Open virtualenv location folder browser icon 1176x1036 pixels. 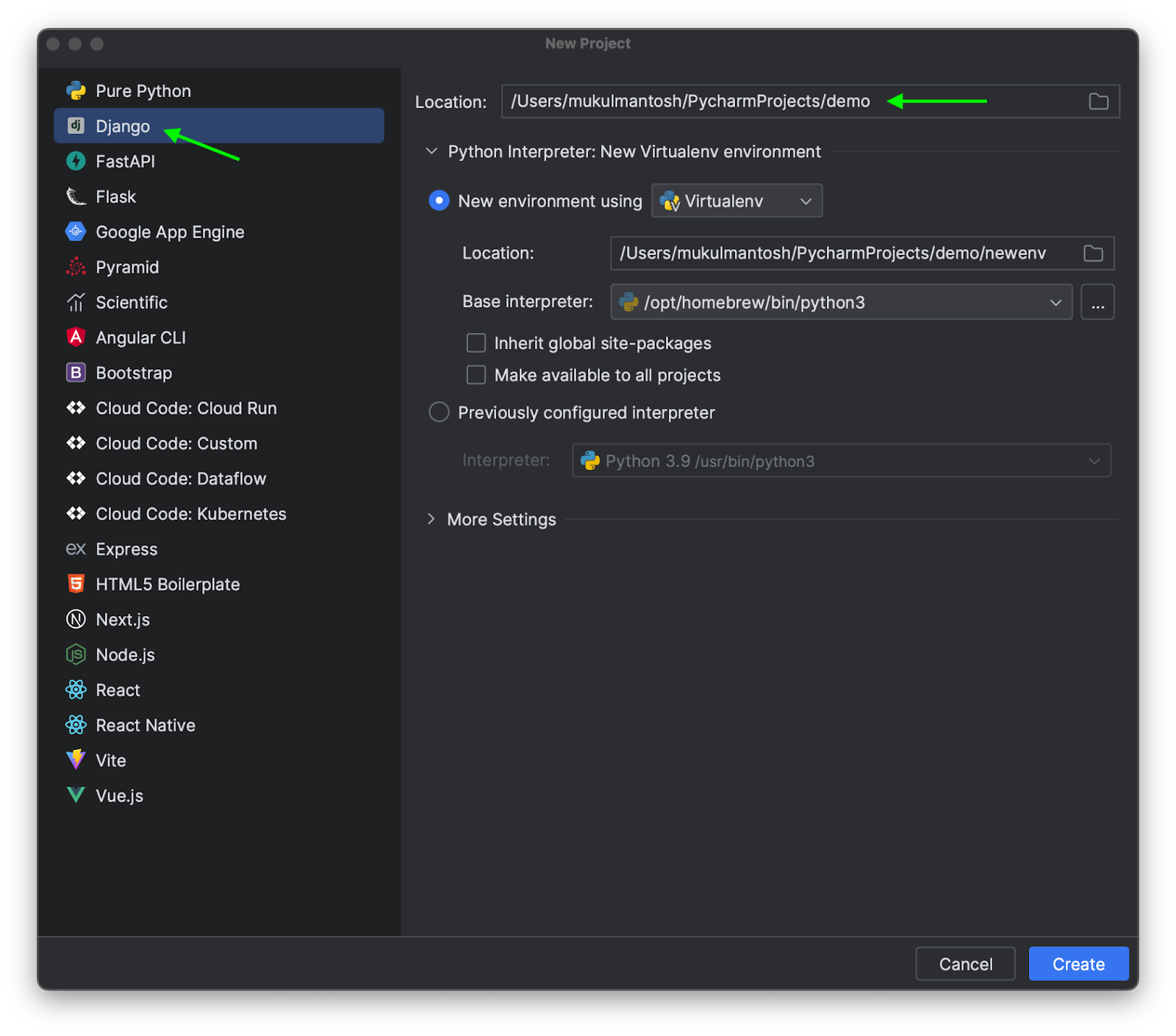click(1093, 254)
